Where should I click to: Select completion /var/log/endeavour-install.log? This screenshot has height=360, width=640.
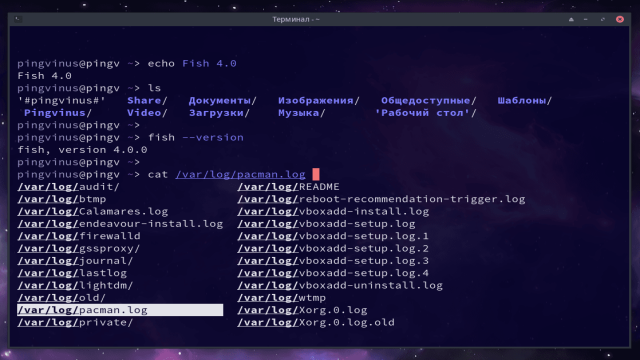tap(120, 224)
